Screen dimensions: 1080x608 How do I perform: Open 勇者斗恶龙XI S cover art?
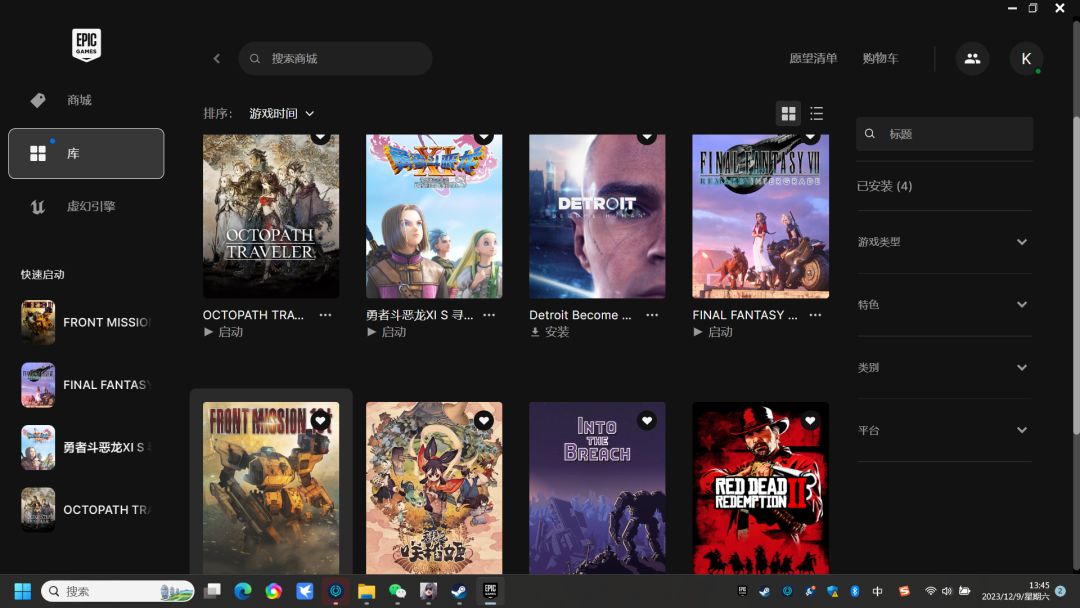pyautogui.click(x=434, y=216)
